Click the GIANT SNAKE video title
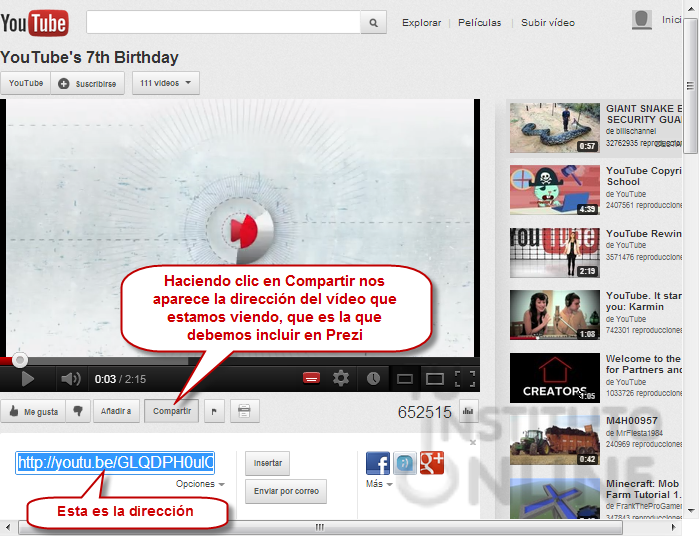This screenshot has height=536, width=699. [x=644, y=114]
